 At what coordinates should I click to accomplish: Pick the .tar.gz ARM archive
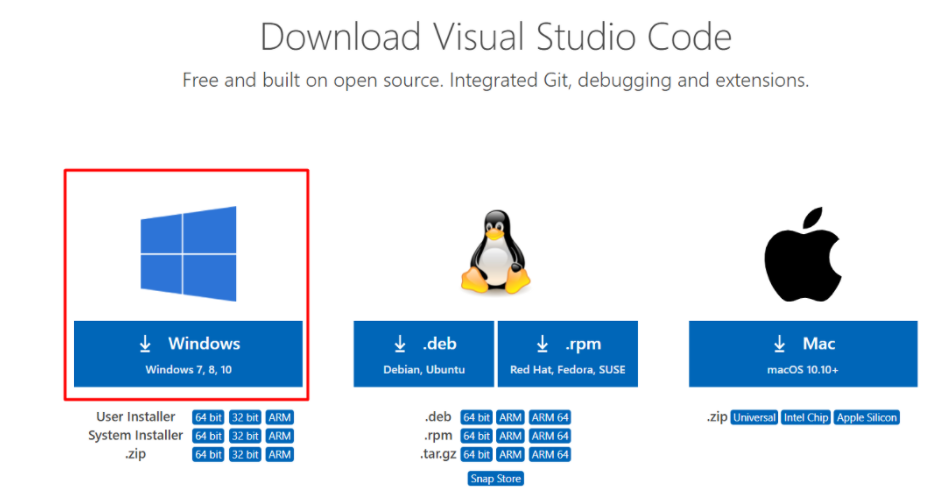(x=510, y=454)
